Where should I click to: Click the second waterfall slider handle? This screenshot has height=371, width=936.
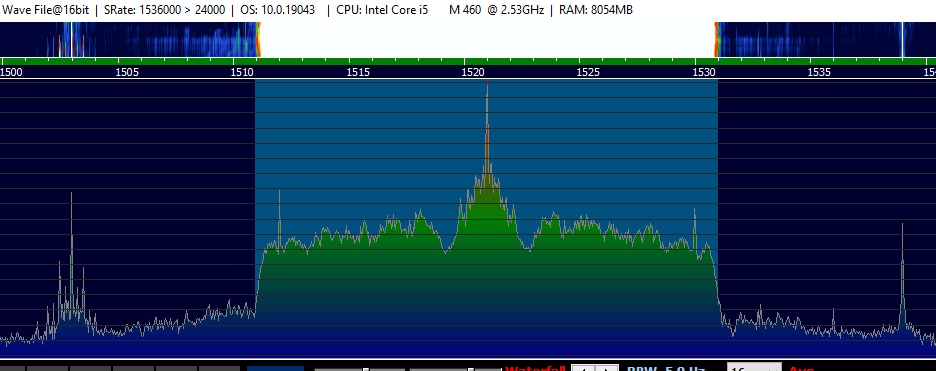471,369
